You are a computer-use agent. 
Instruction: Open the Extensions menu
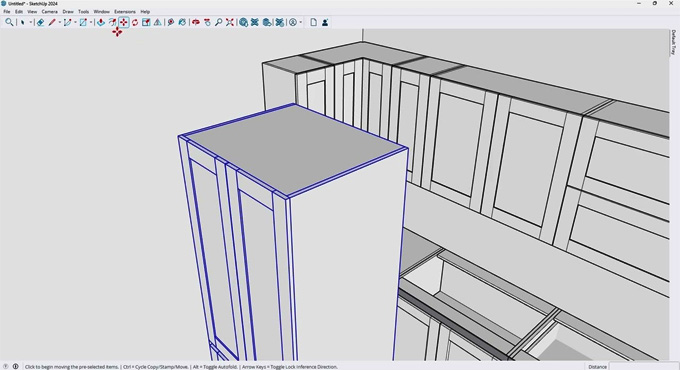125,12
